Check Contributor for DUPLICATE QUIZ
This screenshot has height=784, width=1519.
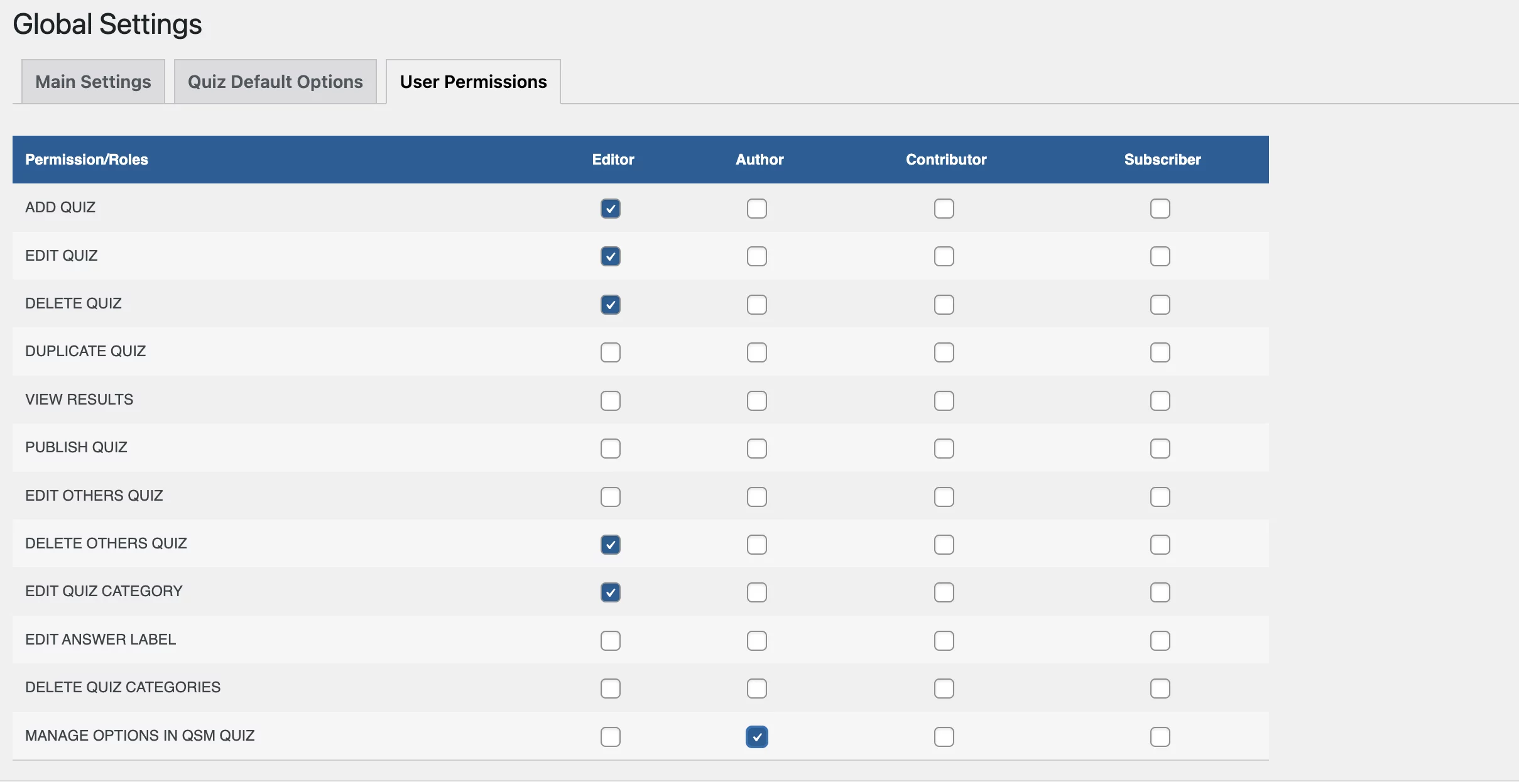click(944, 352)
